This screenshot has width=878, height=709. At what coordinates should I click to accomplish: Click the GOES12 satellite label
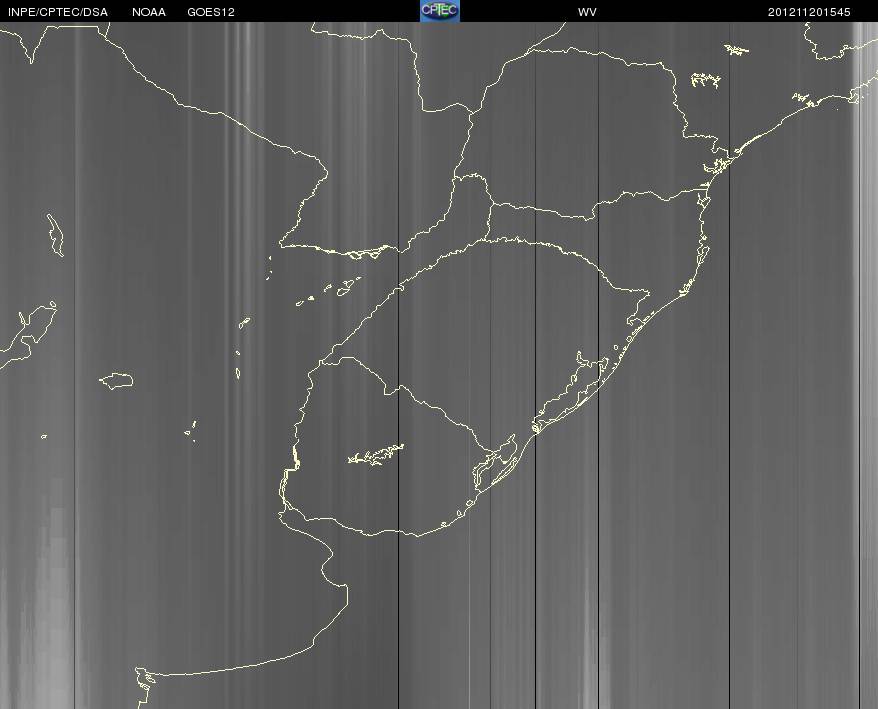pos(211,12)
